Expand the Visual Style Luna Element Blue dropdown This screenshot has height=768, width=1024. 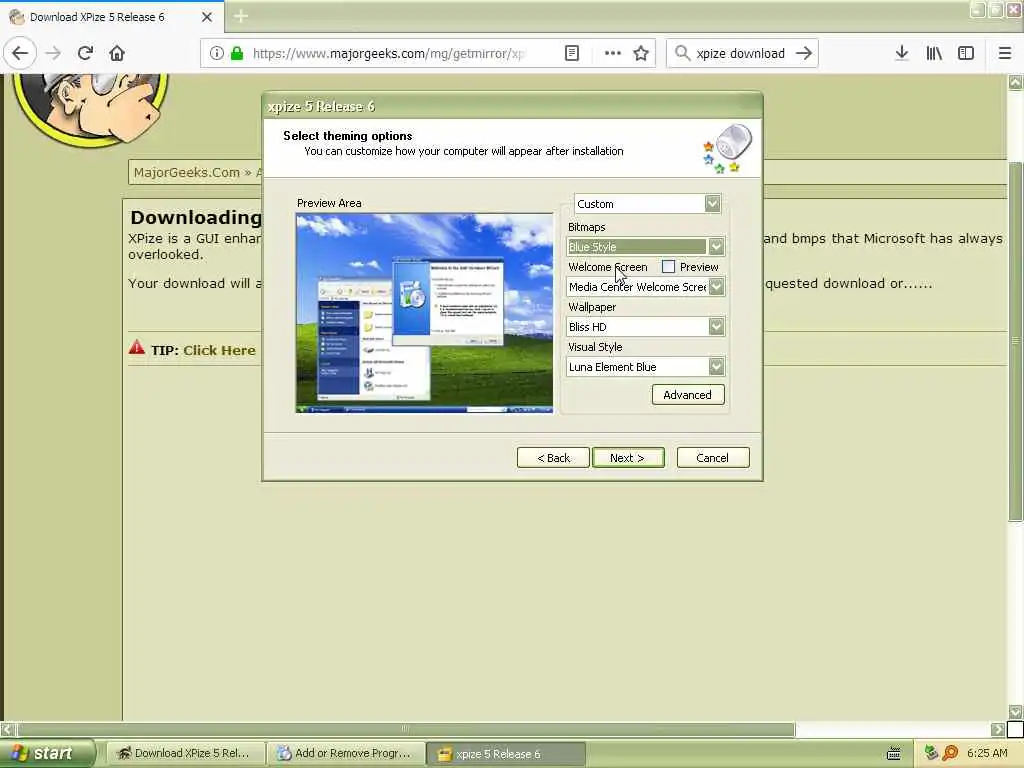[716, 366]
